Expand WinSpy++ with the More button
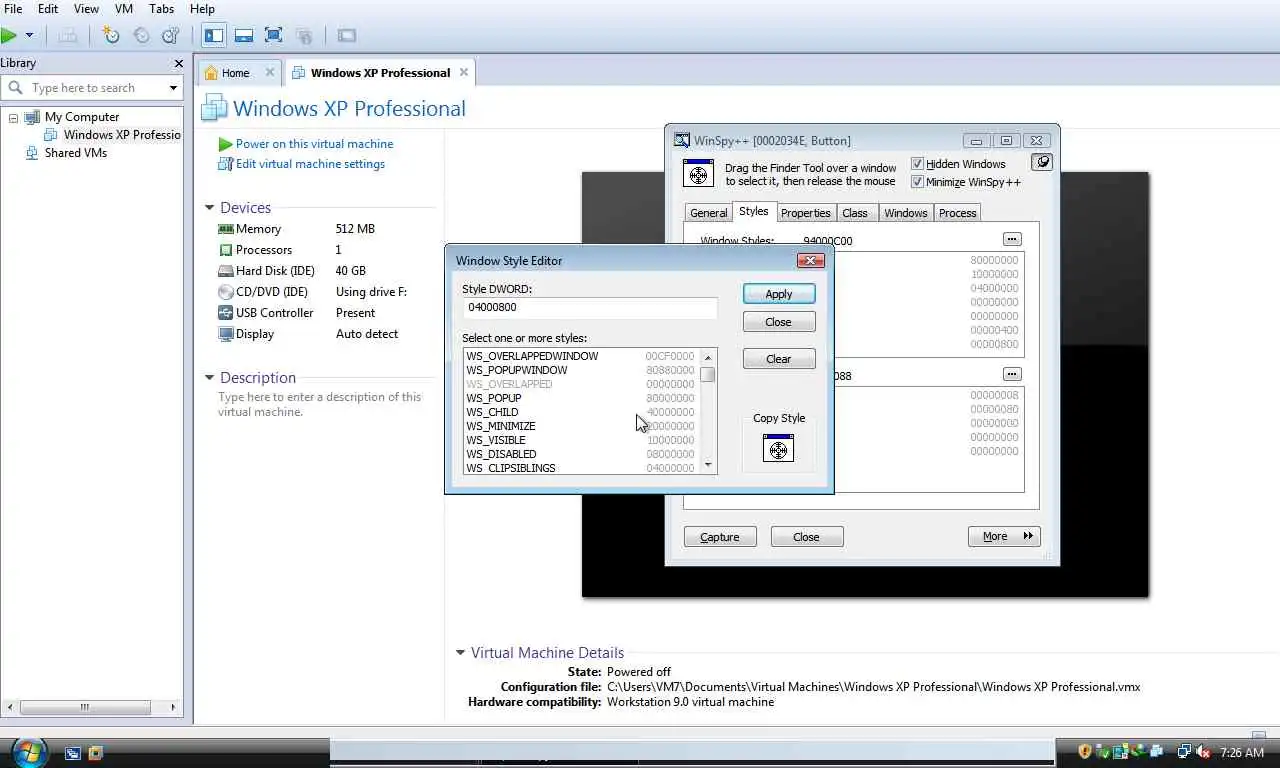Image resolution: width=1280 pixels, height=768 pixels. (x=1004, y=537)
